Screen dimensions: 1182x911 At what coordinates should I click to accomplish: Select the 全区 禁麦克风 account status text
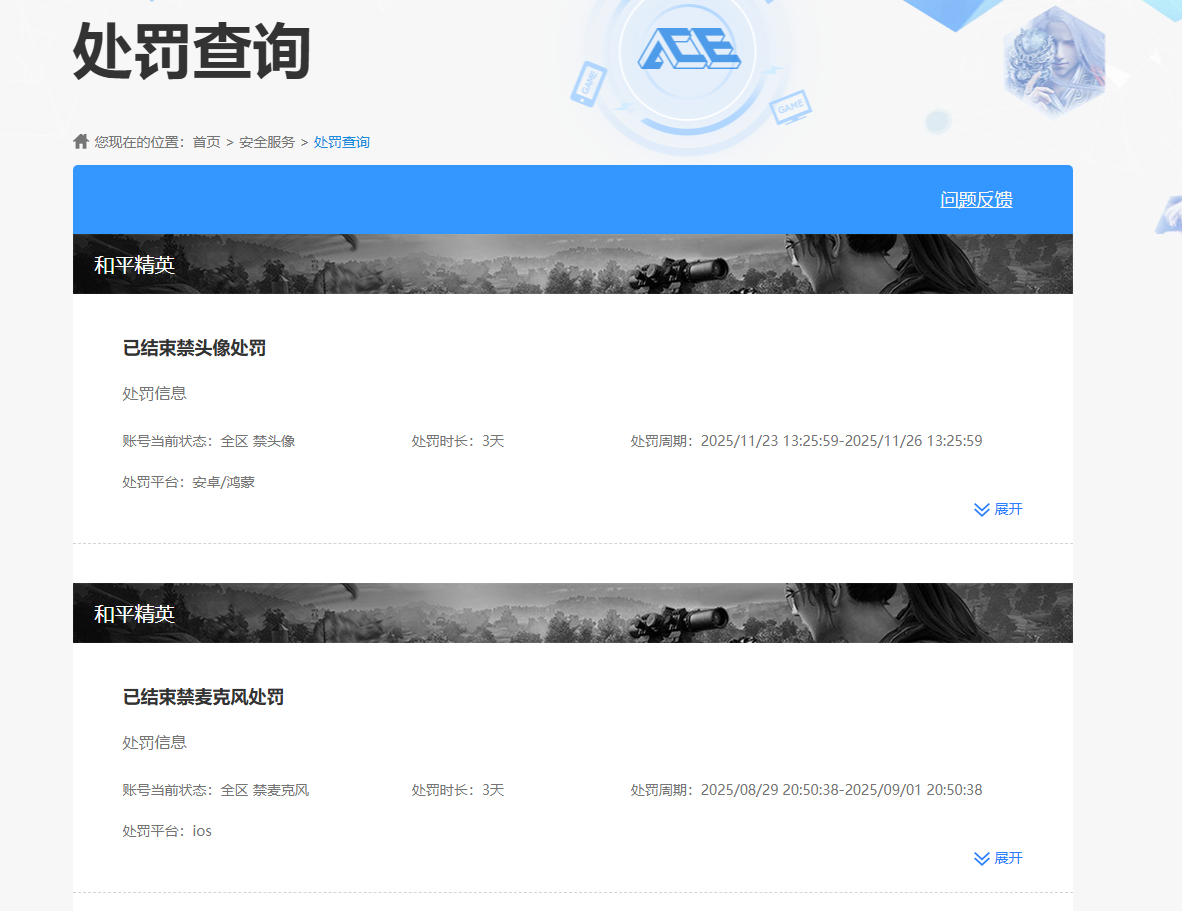[x=265, y=790]
